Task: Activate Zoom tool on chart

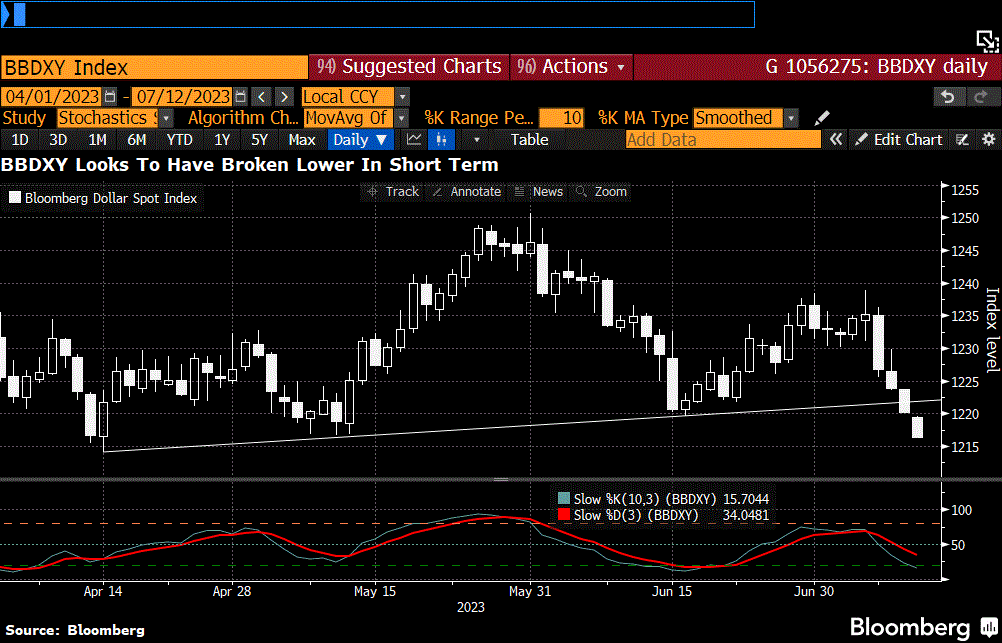Action: 601,192
